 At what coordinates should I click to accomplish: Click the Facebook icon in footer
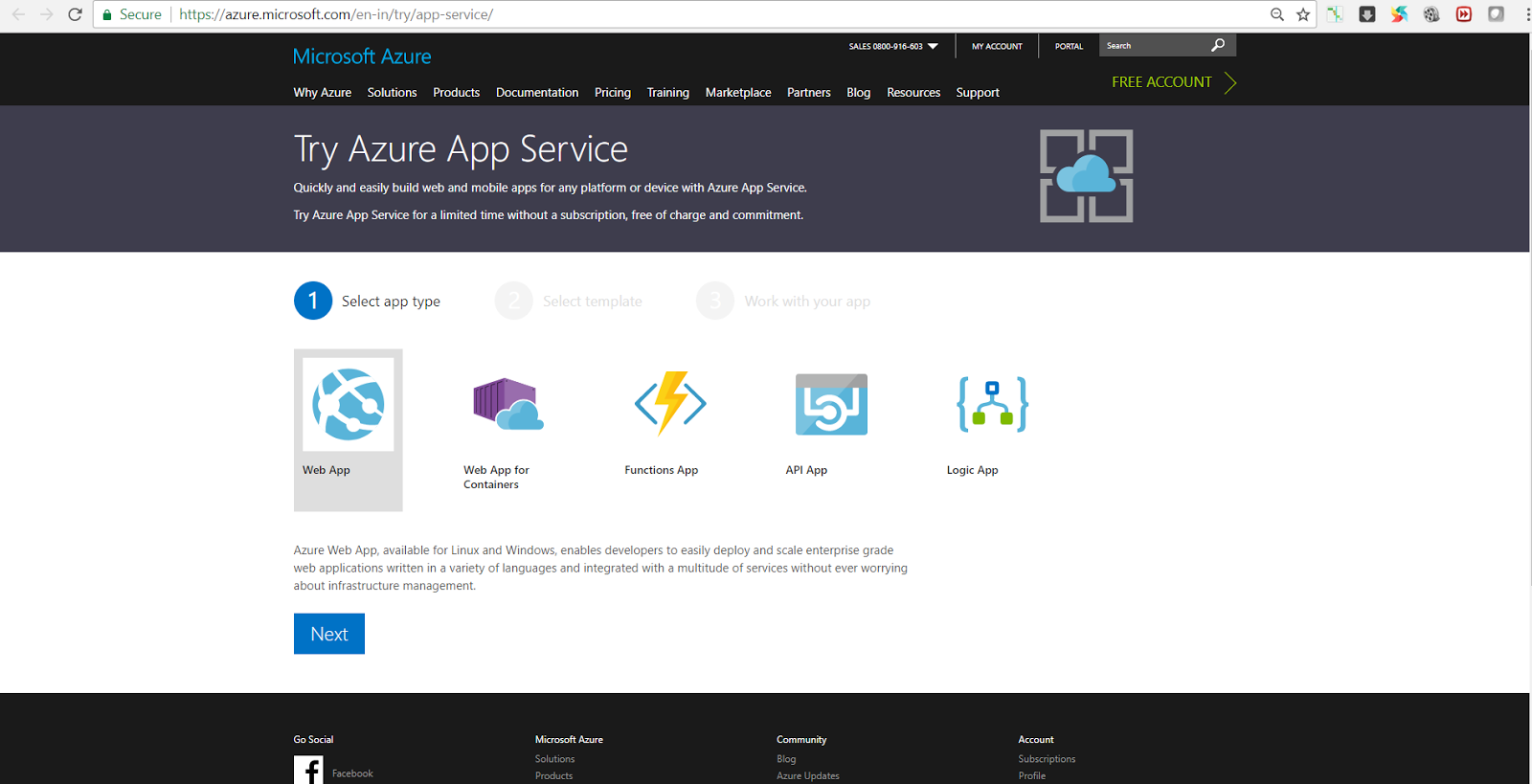click(308, 770)
